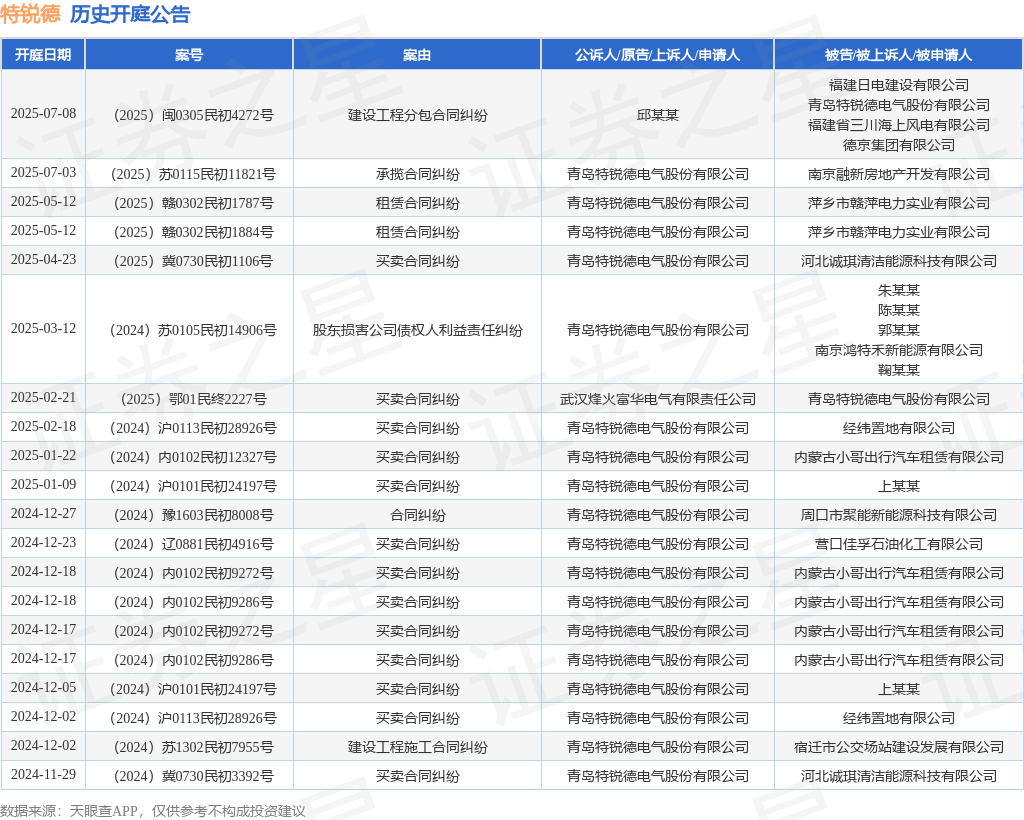This screenshot has width=1024, height=820.
Task: Click 承揽合同纠纷 cell
Action: (x=417, y=174)
